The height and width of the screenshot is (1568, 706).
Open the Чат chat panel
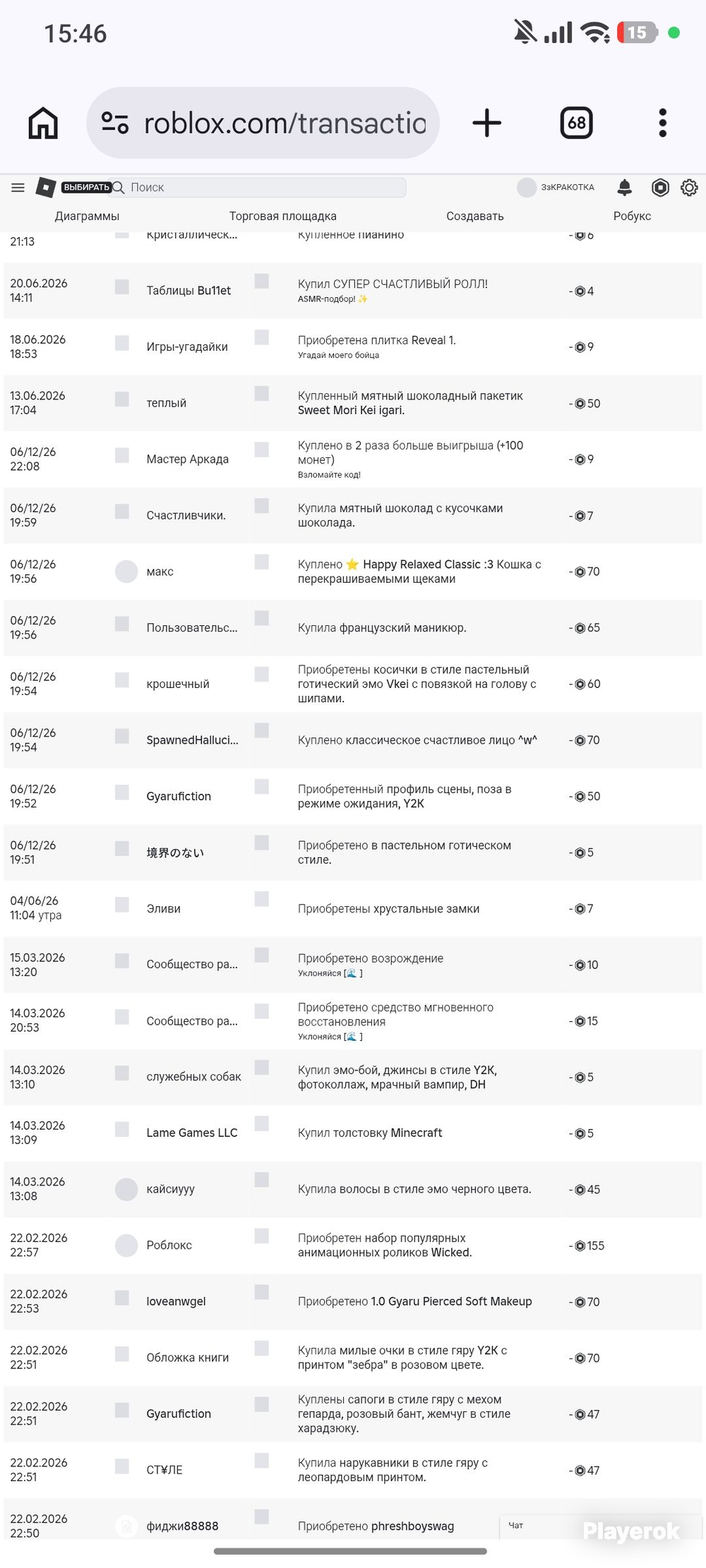[516, 1525]
